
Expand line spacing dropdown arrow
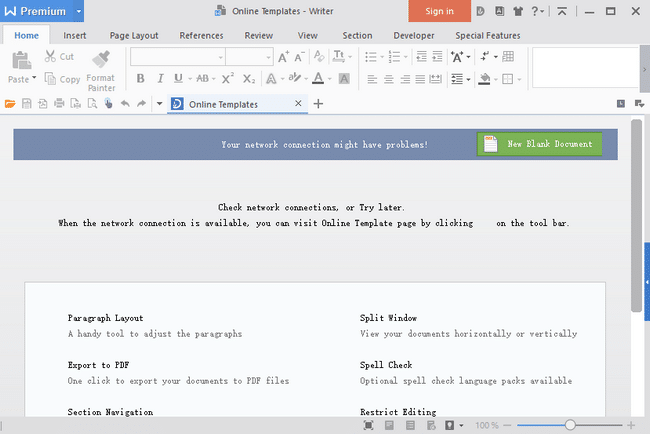[x=468, y=79]
